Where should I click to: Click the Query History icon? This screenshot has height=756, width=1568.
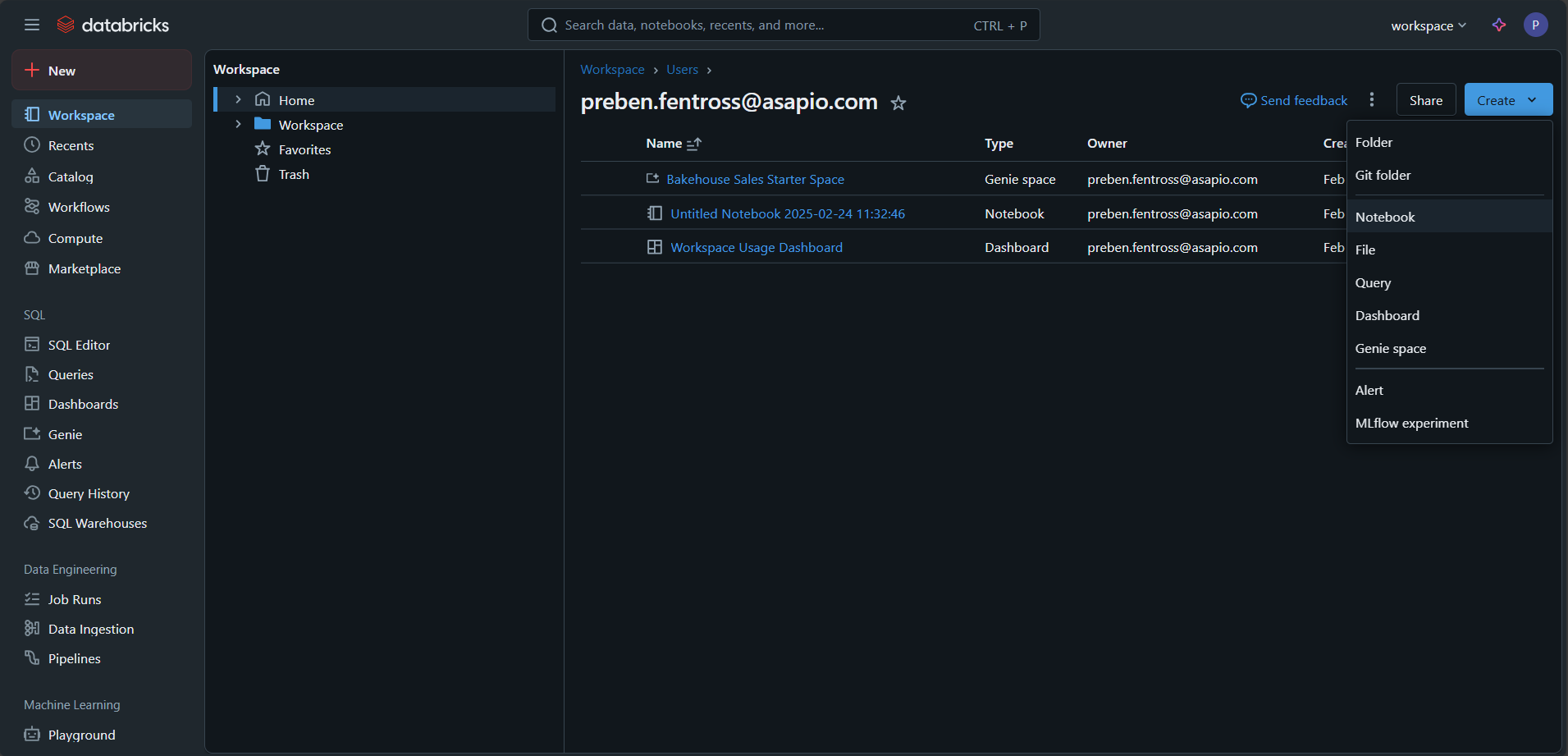(32, 493)
